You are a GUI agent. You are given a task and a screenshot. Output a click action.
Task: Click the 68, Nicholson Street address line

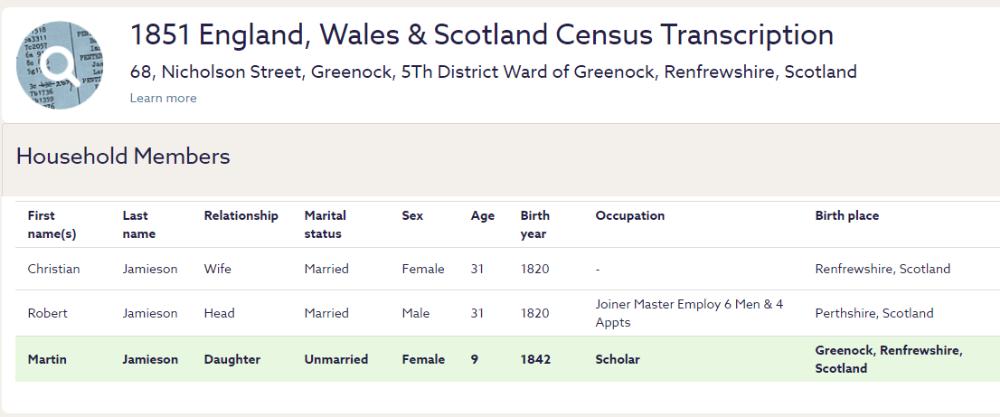tap(493, 72)
